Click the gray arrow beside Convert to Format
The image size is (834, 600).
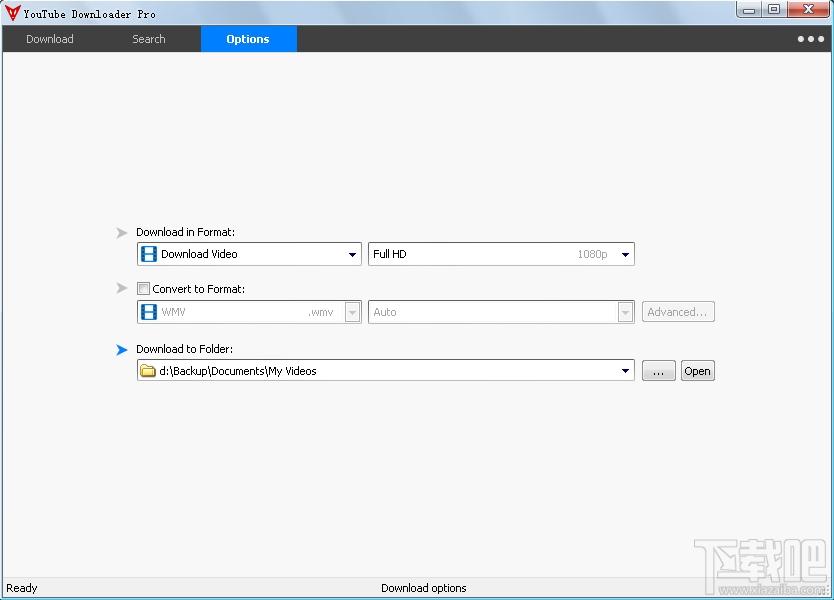point(122,288)
